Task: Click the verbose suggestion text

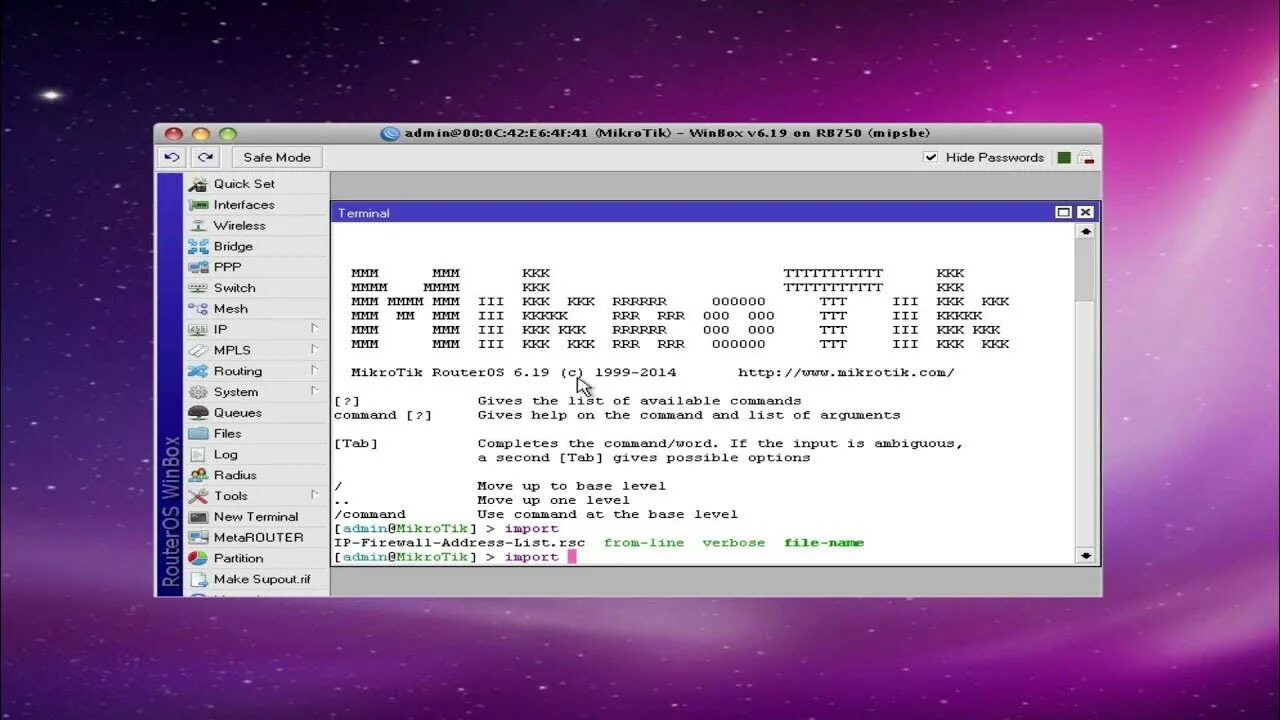Action: 733,543
